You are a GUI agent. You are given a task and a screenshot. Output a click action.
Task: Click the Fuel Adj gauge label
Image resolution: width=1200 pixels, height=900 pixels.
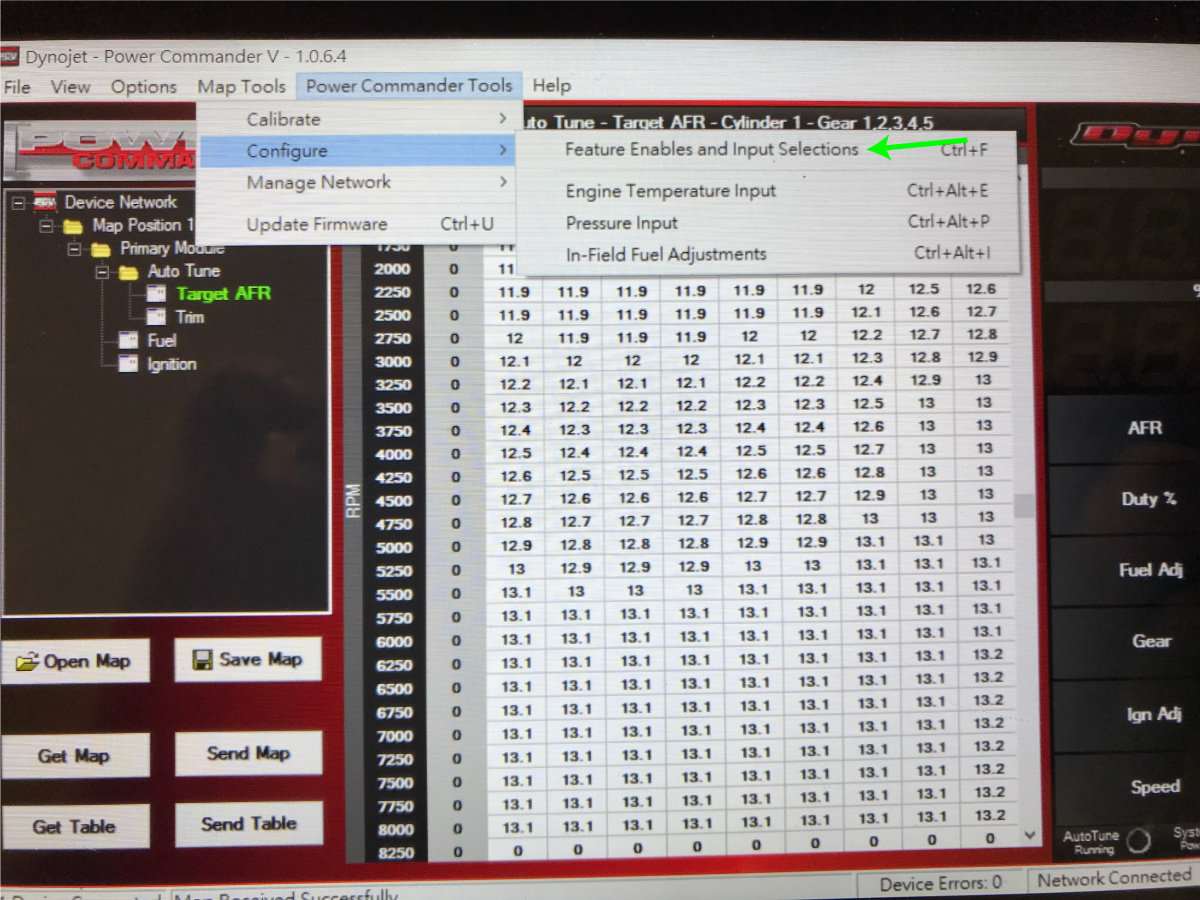1150,570
